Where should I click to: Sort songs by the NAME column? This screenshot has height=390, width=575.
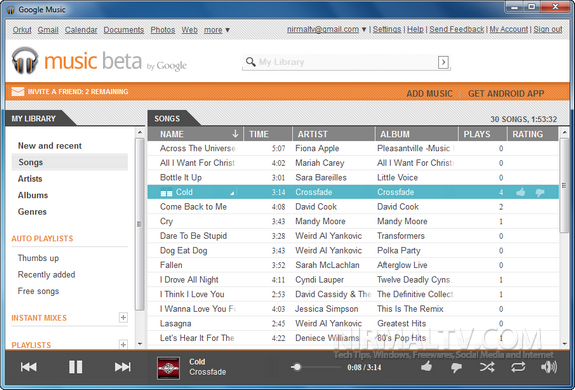195,134
